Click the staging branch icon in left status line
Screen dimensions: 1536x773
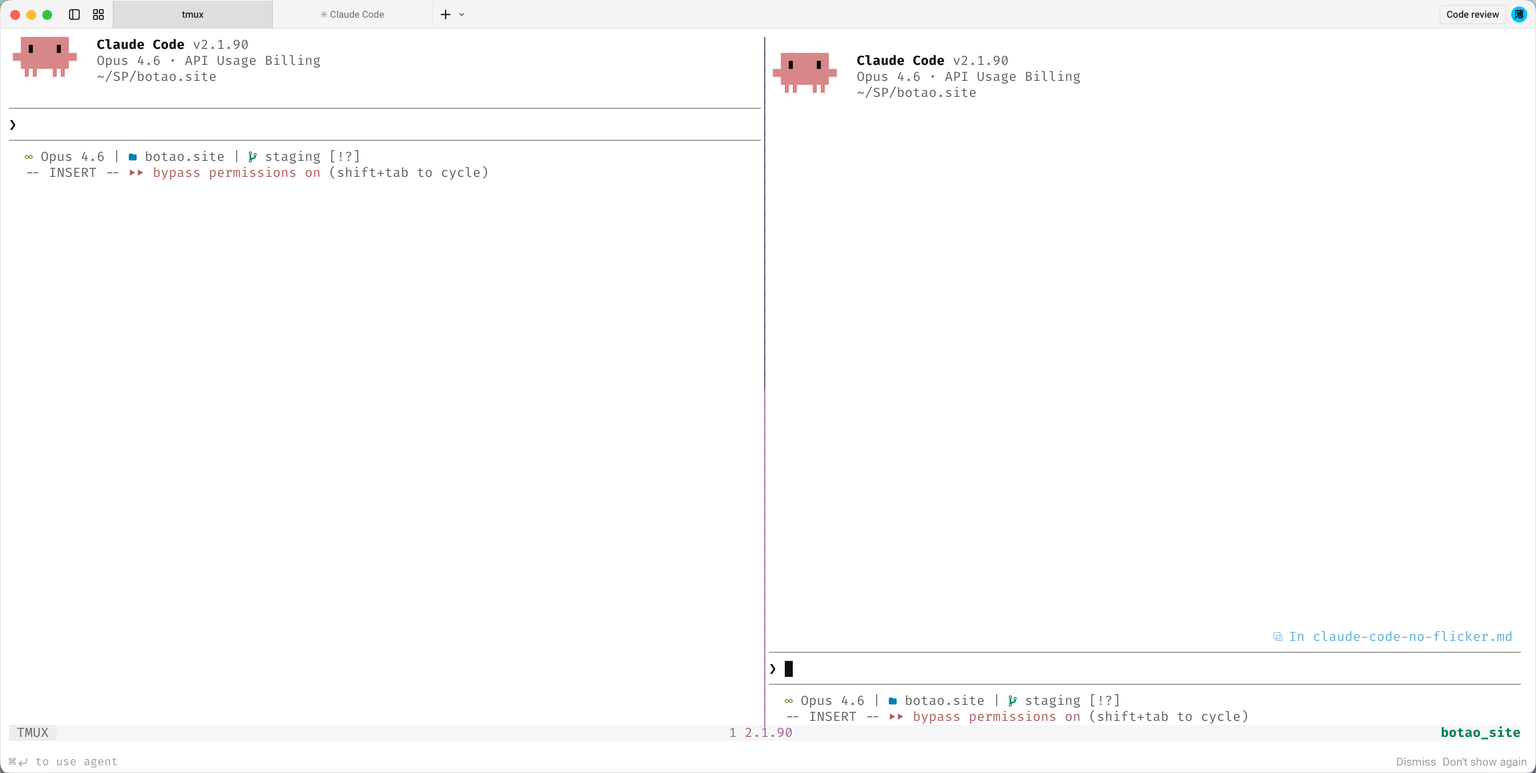(251, 156)
